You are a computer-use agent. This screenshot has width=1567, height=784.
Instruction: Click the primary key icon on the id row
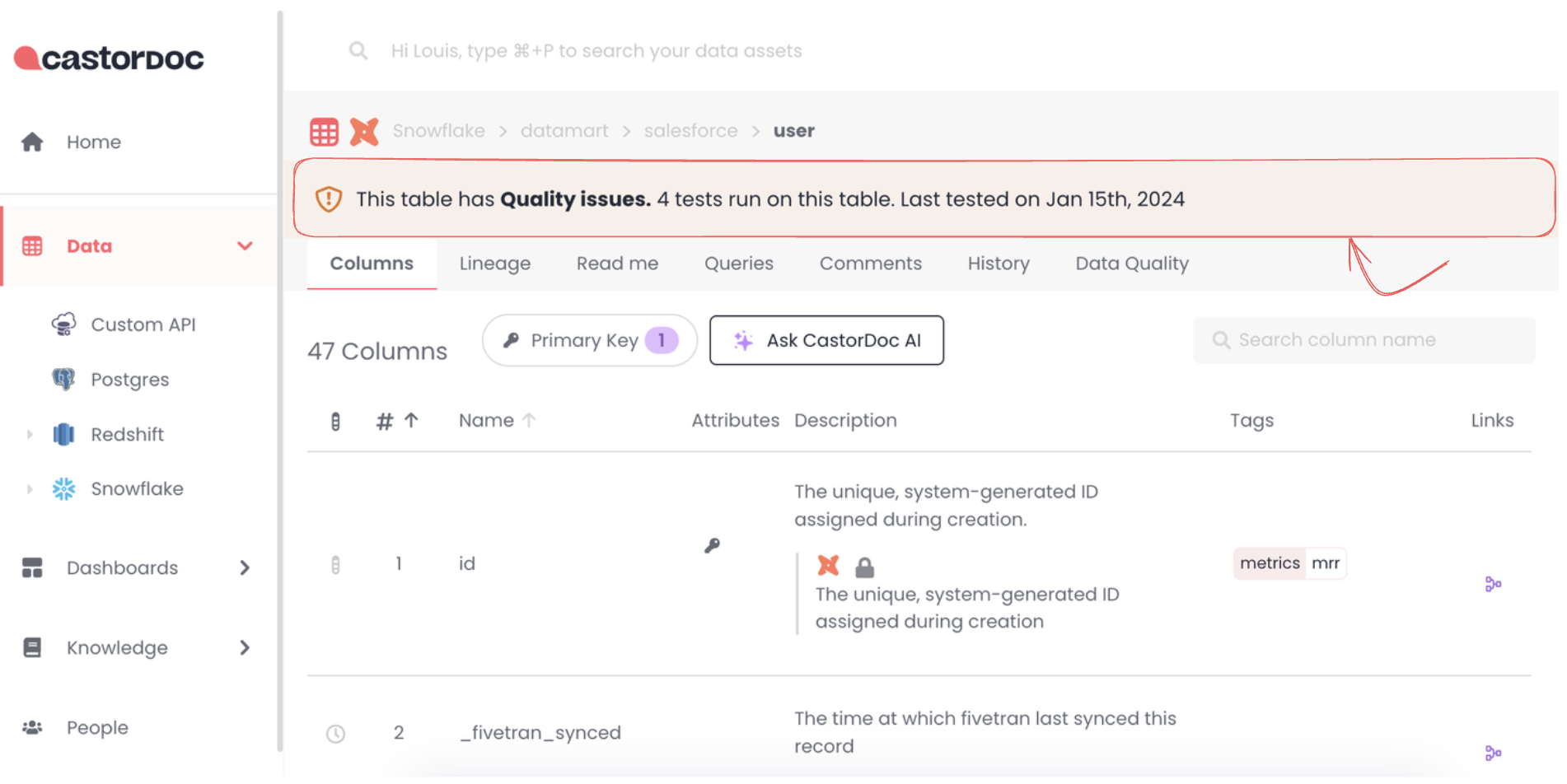[713, 545]
